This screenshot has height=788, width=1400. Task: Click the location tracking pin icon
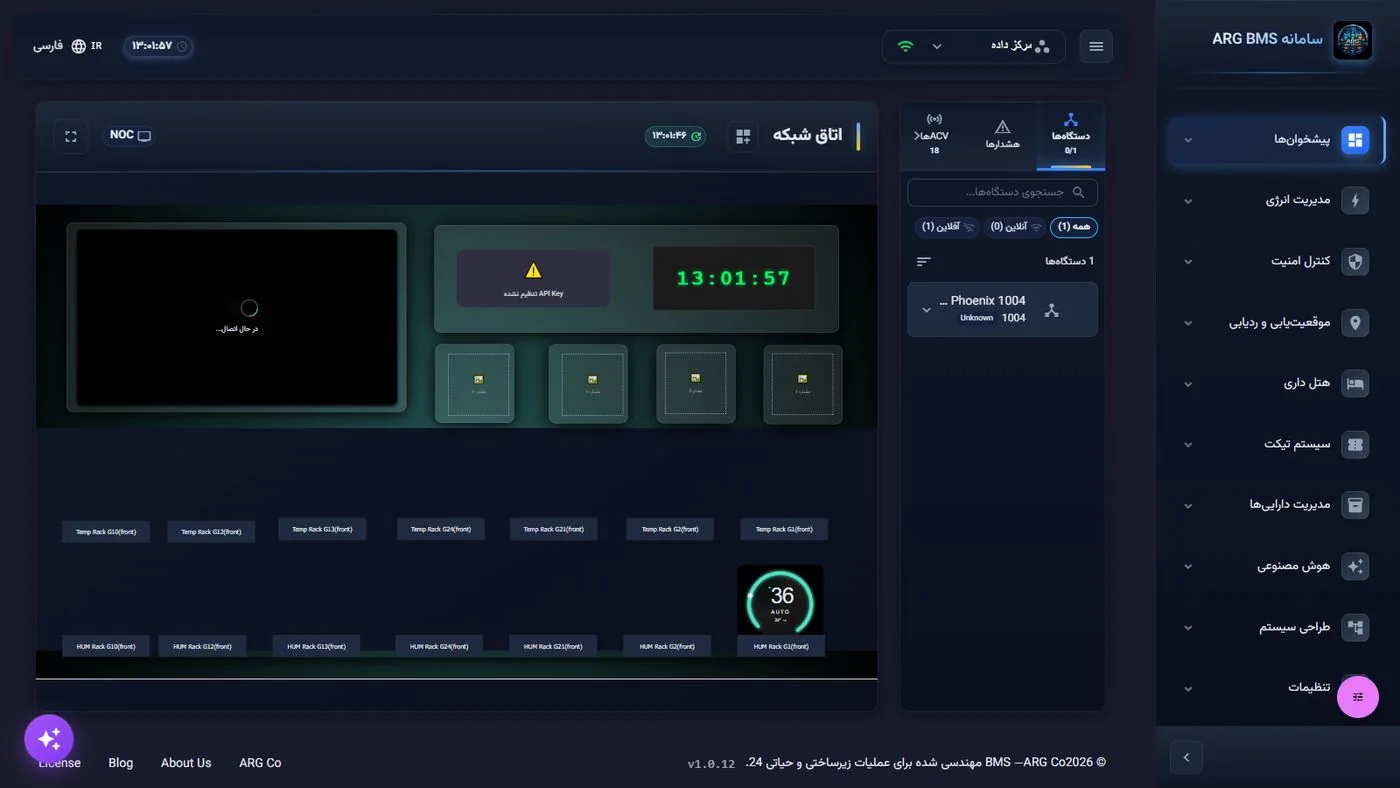1355,322
